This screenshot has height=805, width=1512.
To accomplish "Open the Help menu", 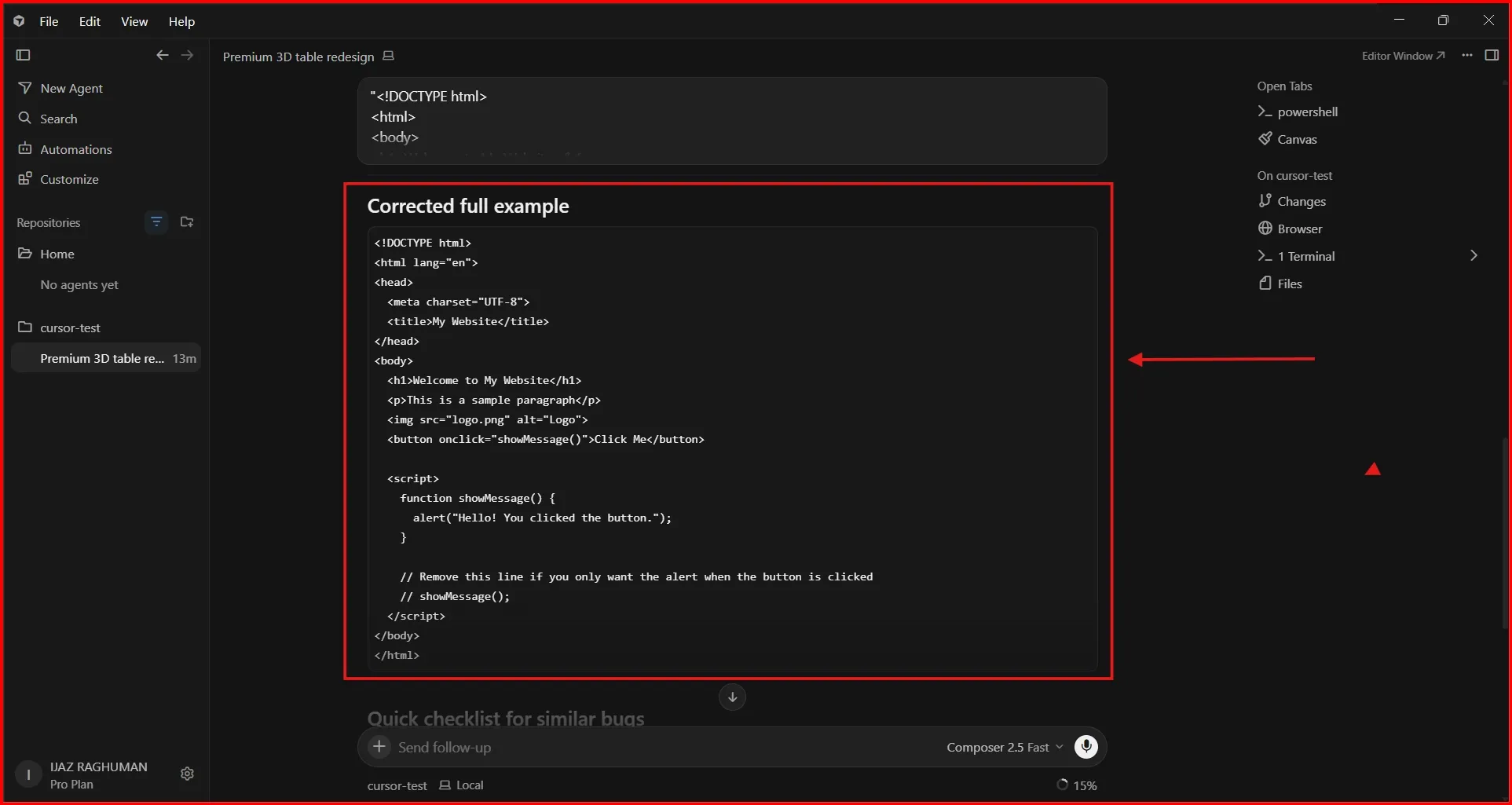I will point(181,21).
